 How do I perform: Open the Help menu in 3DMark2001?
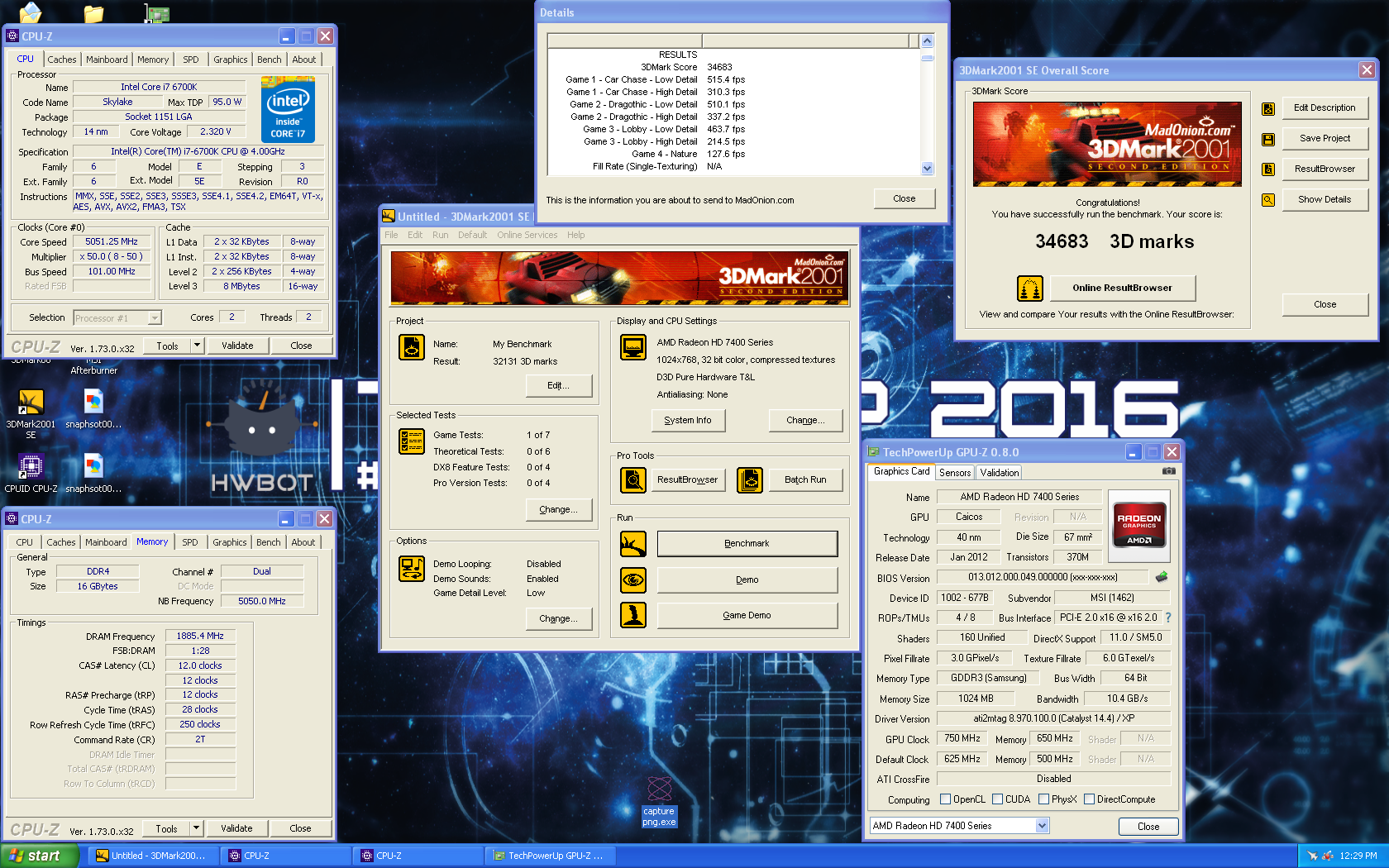[575, 235]
